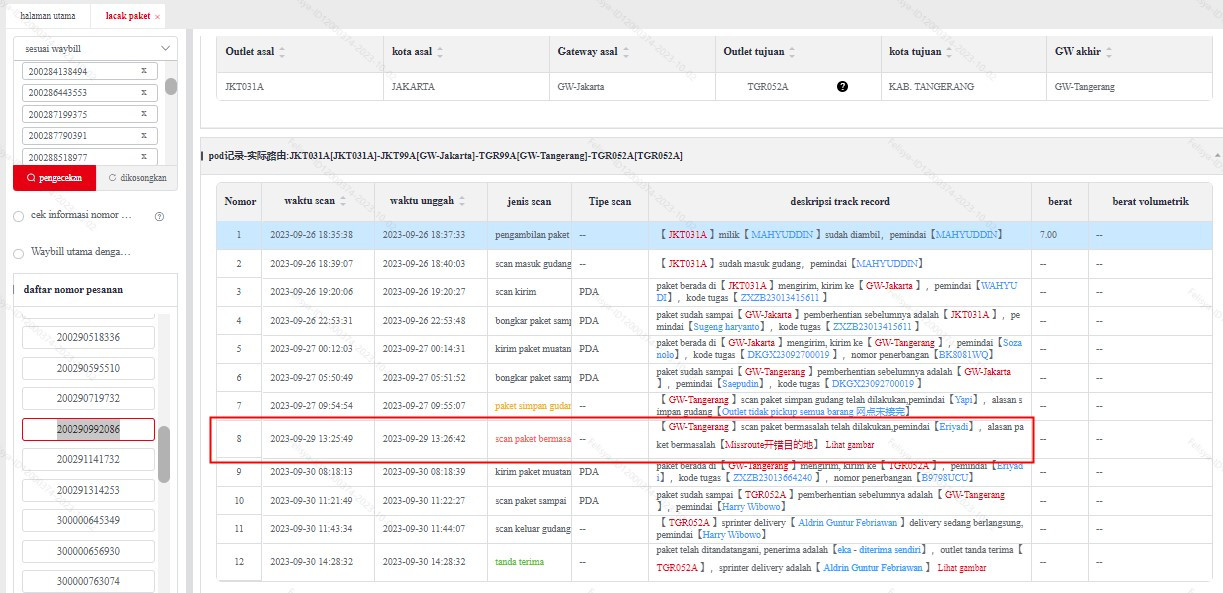Select order number 200290518336
This screenshot has width=1223, height=593.
[x=88, y=338]
